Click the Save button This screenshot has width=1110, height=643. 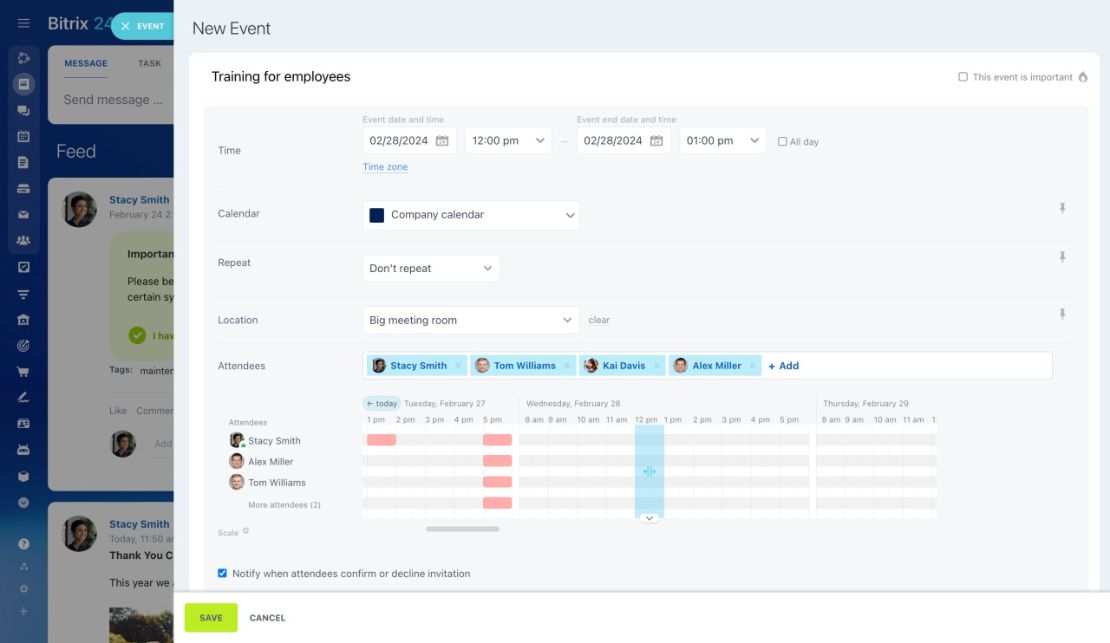(x=211, y=618)
